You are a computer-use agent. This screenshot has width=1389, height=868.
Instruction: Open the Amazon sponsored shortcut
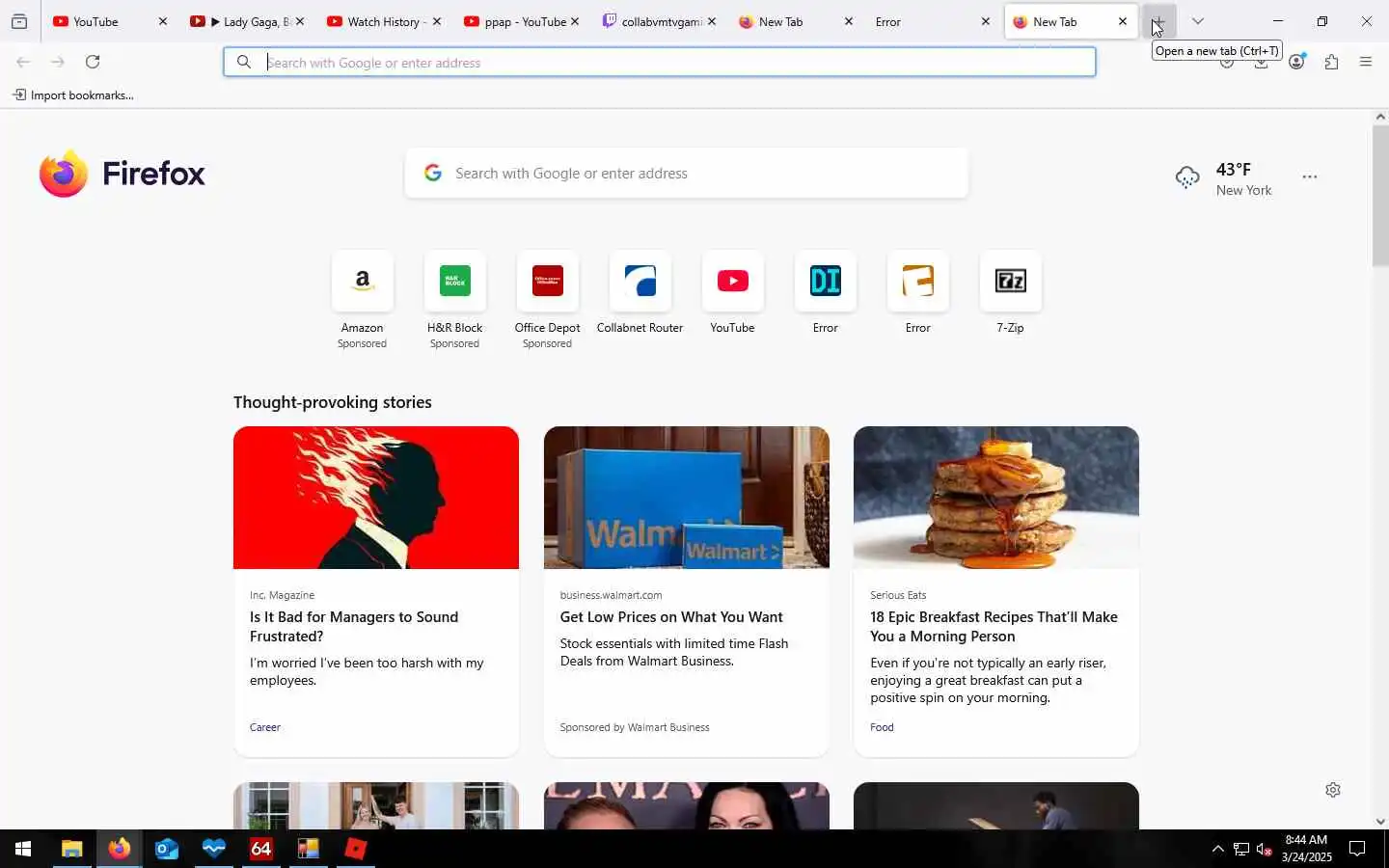click(x=362, y=299)
